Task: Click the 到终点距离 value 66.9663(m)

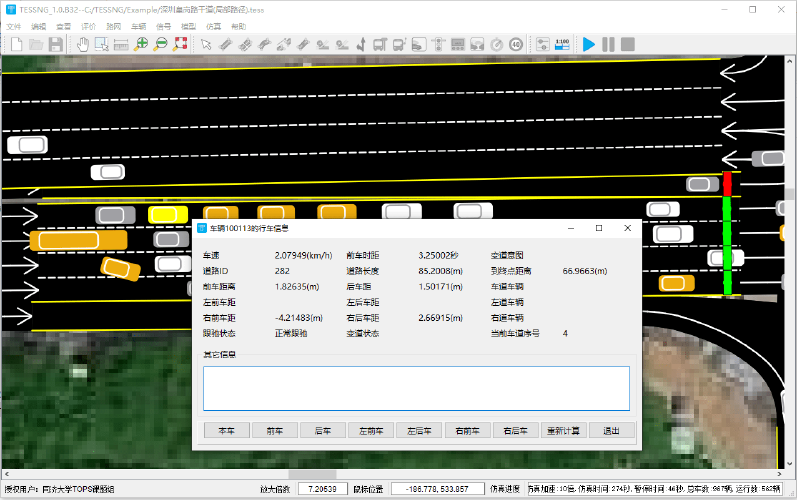Action: pyautogui.click(x=585, y=271)
